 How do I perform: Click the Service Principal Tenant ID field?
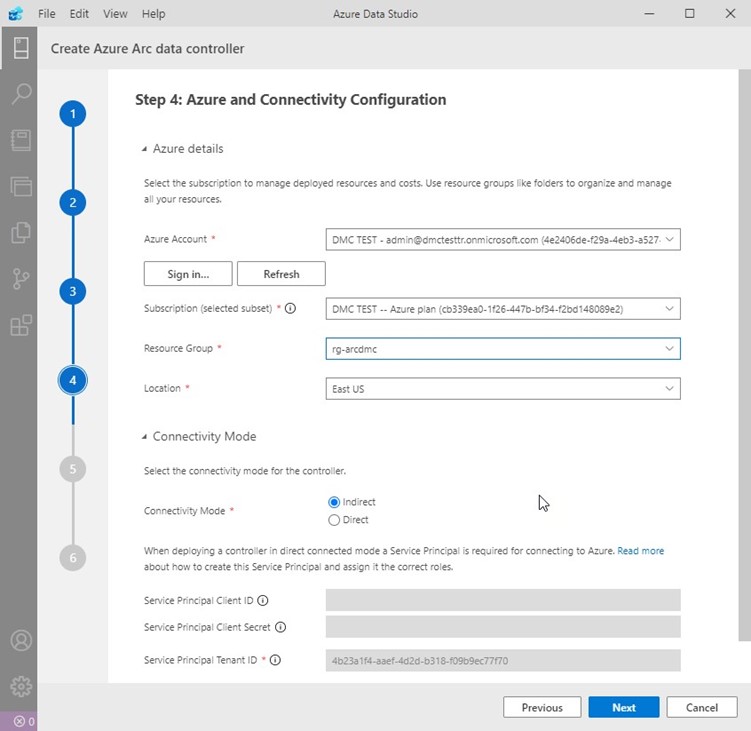pos(503,661)
